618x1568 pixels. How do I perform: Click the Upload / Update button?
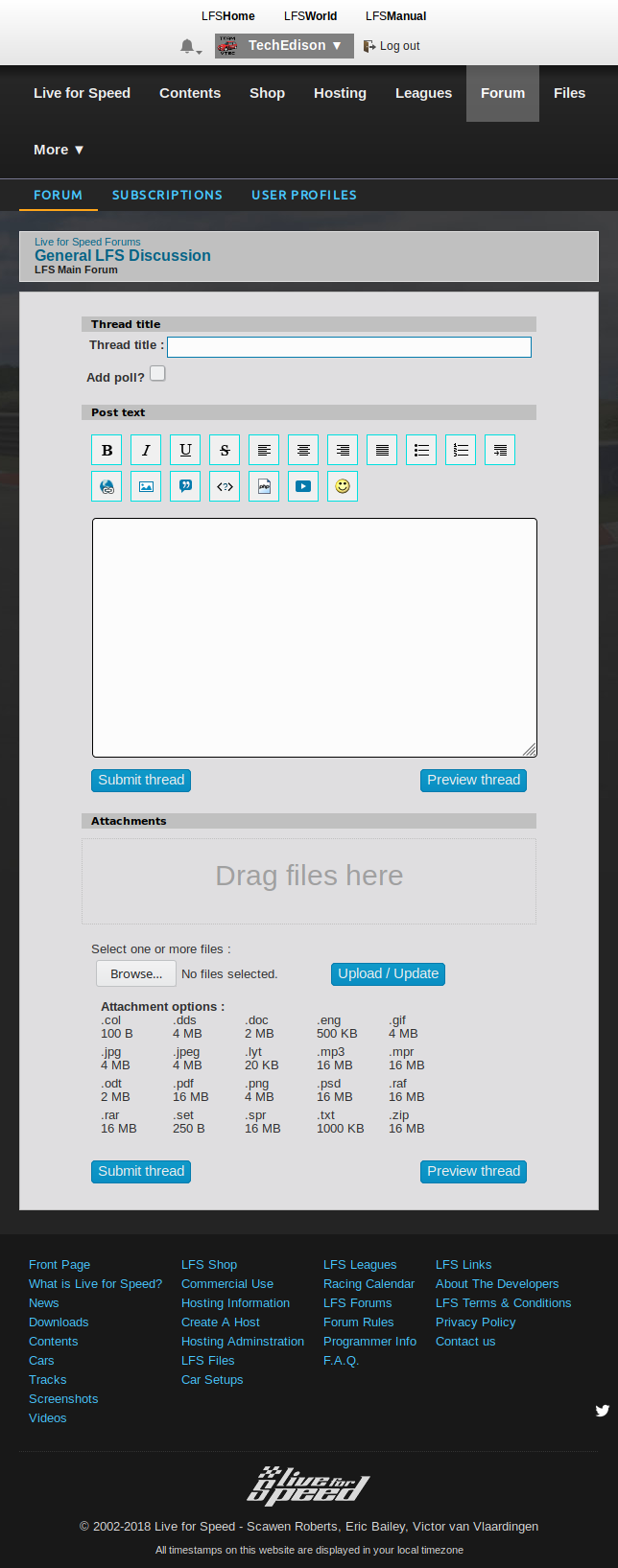click(388, 974)
